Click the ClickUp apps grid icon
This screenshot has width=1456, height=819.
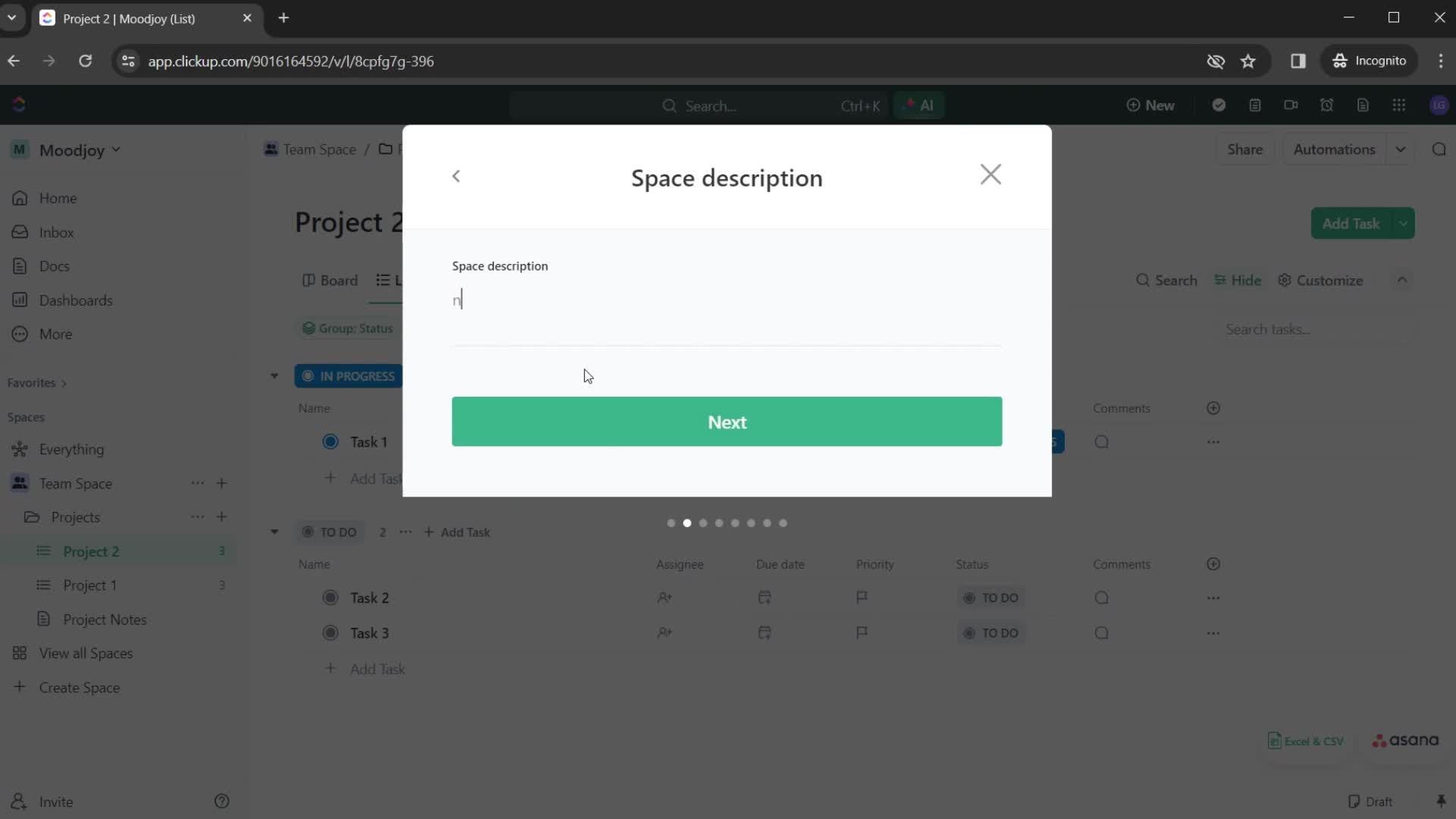(x=1401, y=106)
